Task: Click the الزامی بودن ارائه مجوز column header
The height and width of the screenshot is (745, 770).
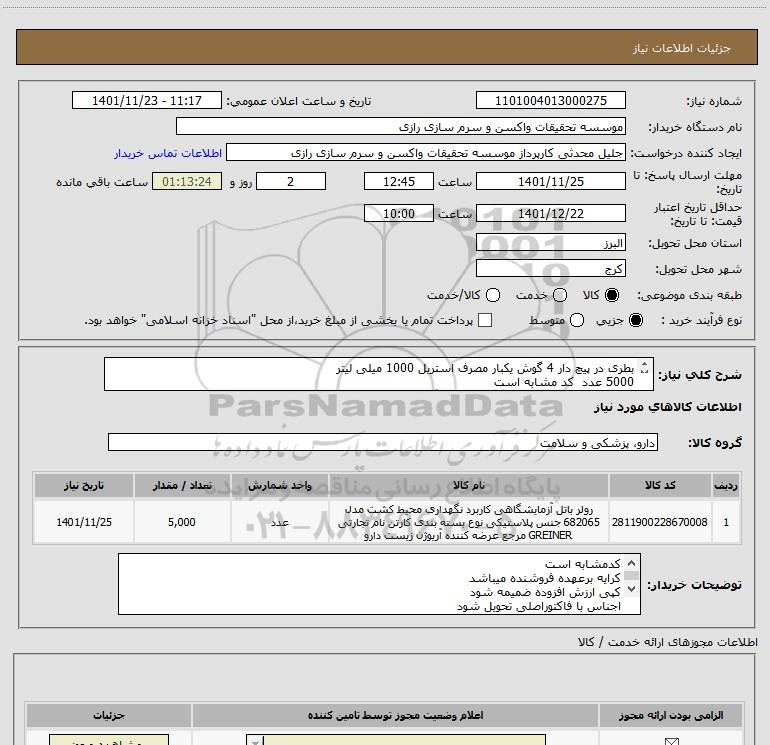Action: tap(671, 715)
